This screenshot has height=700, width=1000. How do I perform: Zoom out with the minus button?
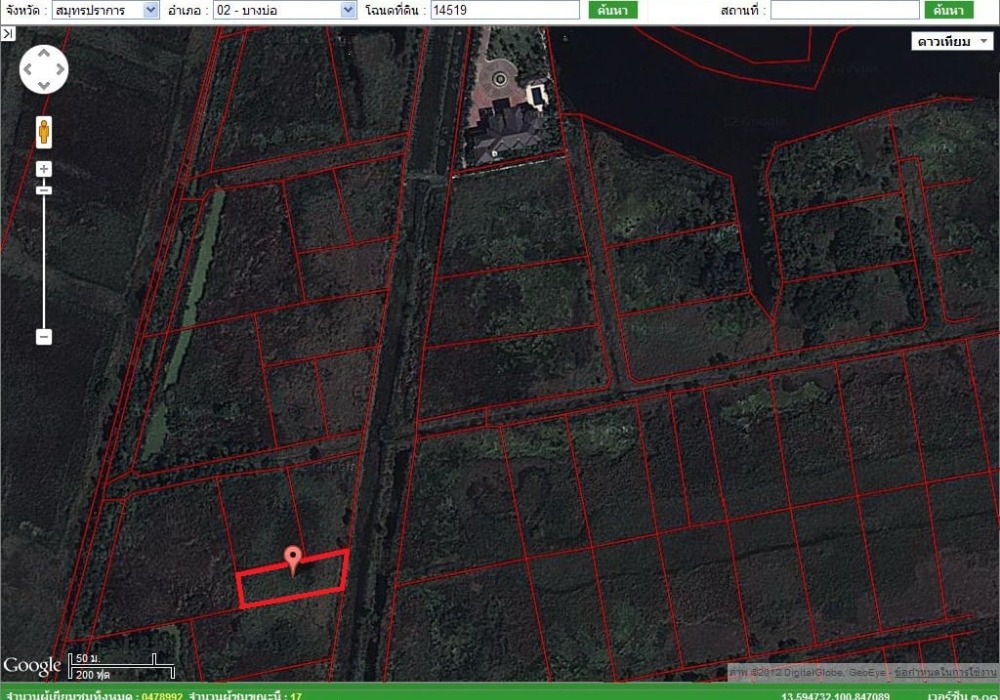[43, 336]
